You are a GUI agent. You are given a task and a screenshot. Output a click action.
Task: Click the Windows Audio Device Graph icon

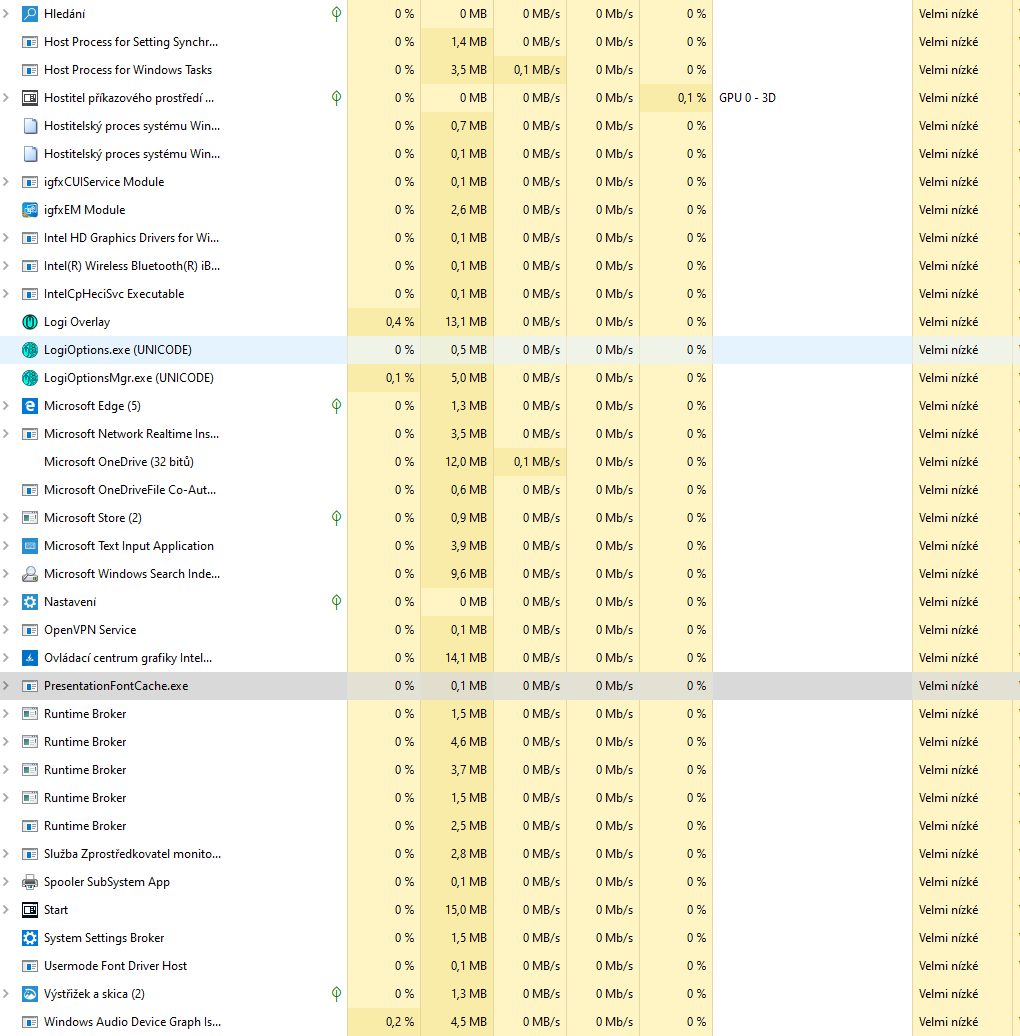30,1022
